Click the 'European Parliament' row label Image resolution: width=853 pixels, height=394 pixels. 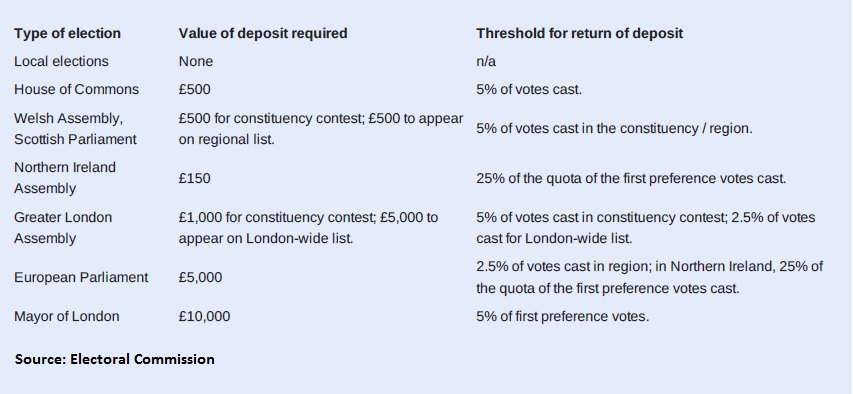(x=81, y=278)
